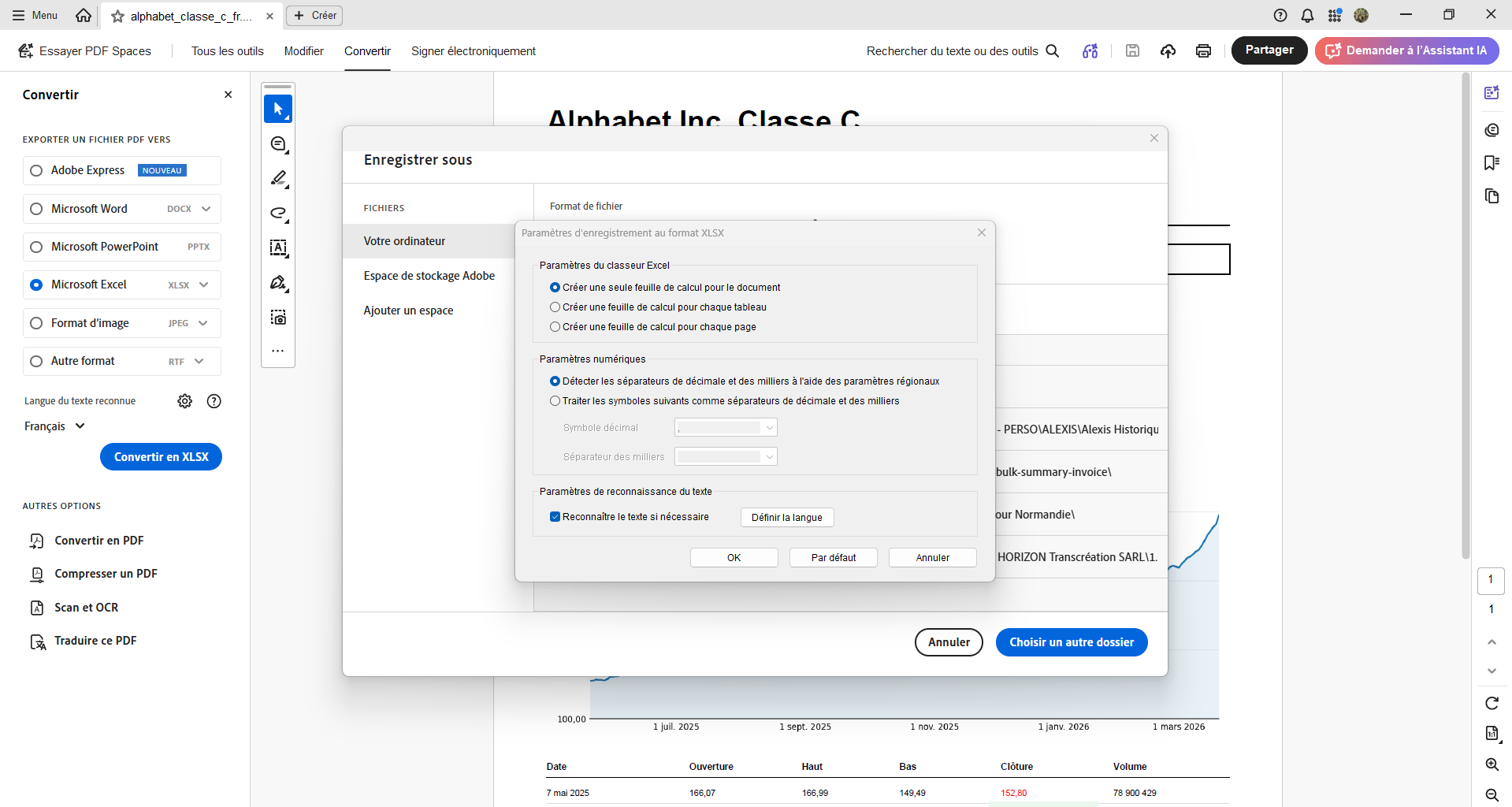This screenshot has width=1512, height=807.
Task: Open the Menu hamburger
Action: pyautogui.click(x=35, y=15)
